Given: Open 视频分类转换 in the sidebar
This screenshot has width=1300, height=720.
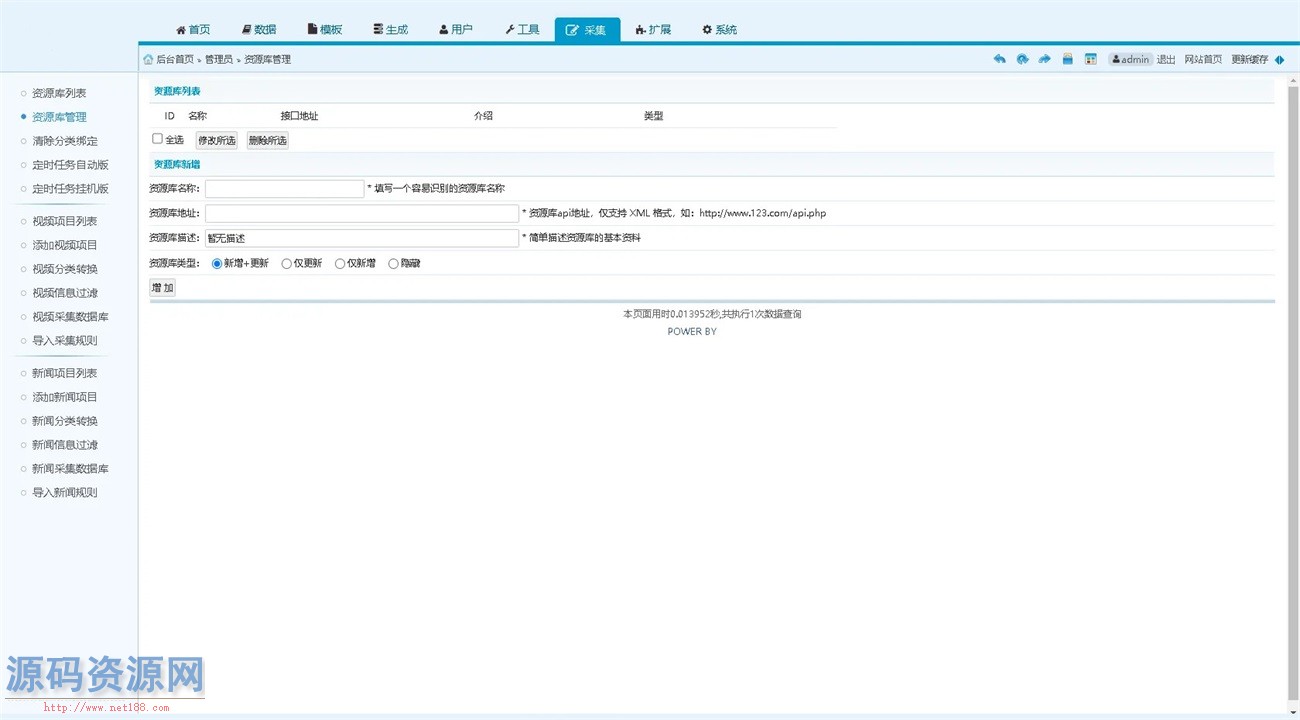Looking at the screenshot, I should coord(65,269).
